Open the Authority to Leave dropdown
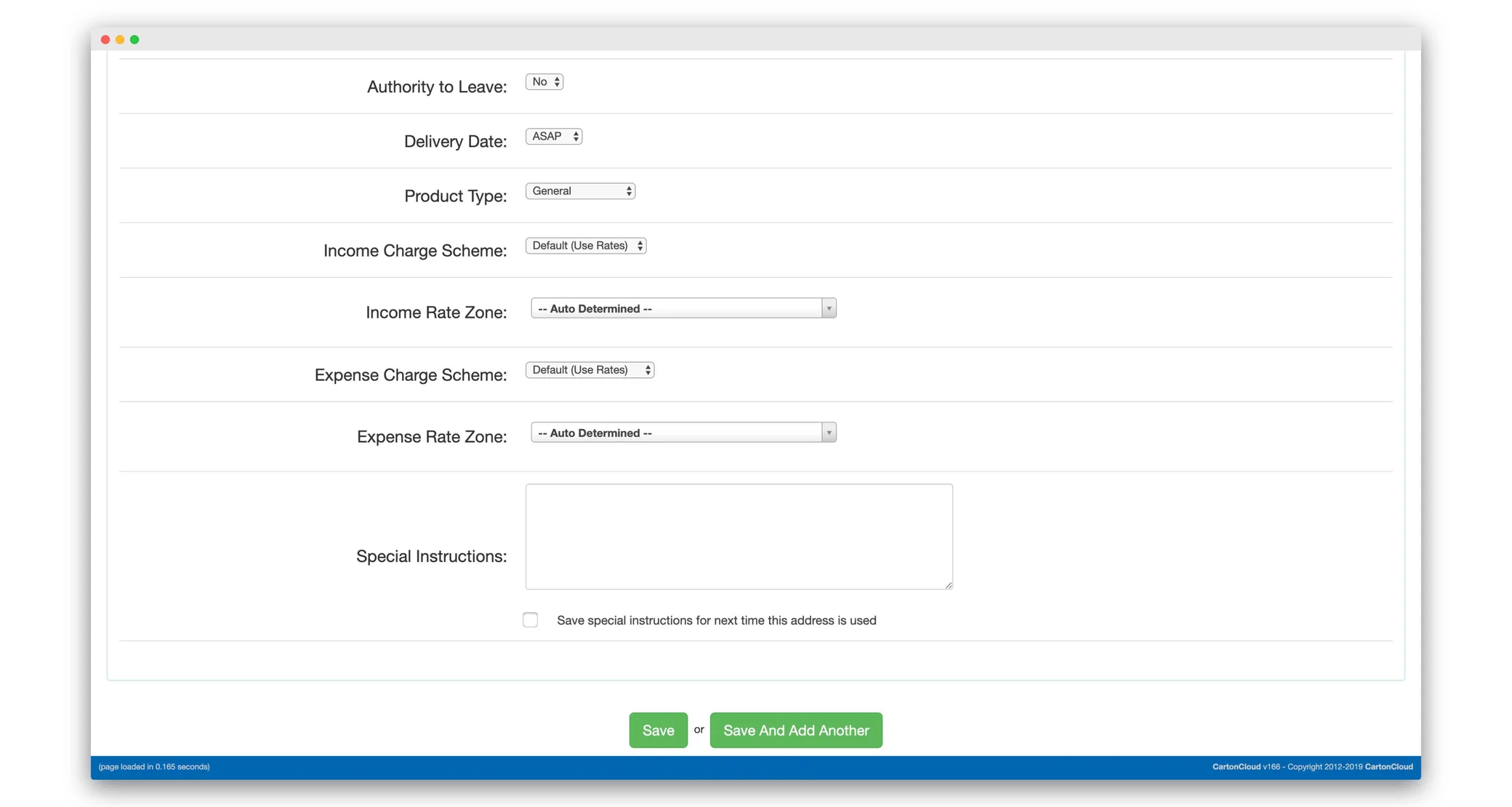The width and height of the screenshot is (1512, 807). [x=544, y=82]
